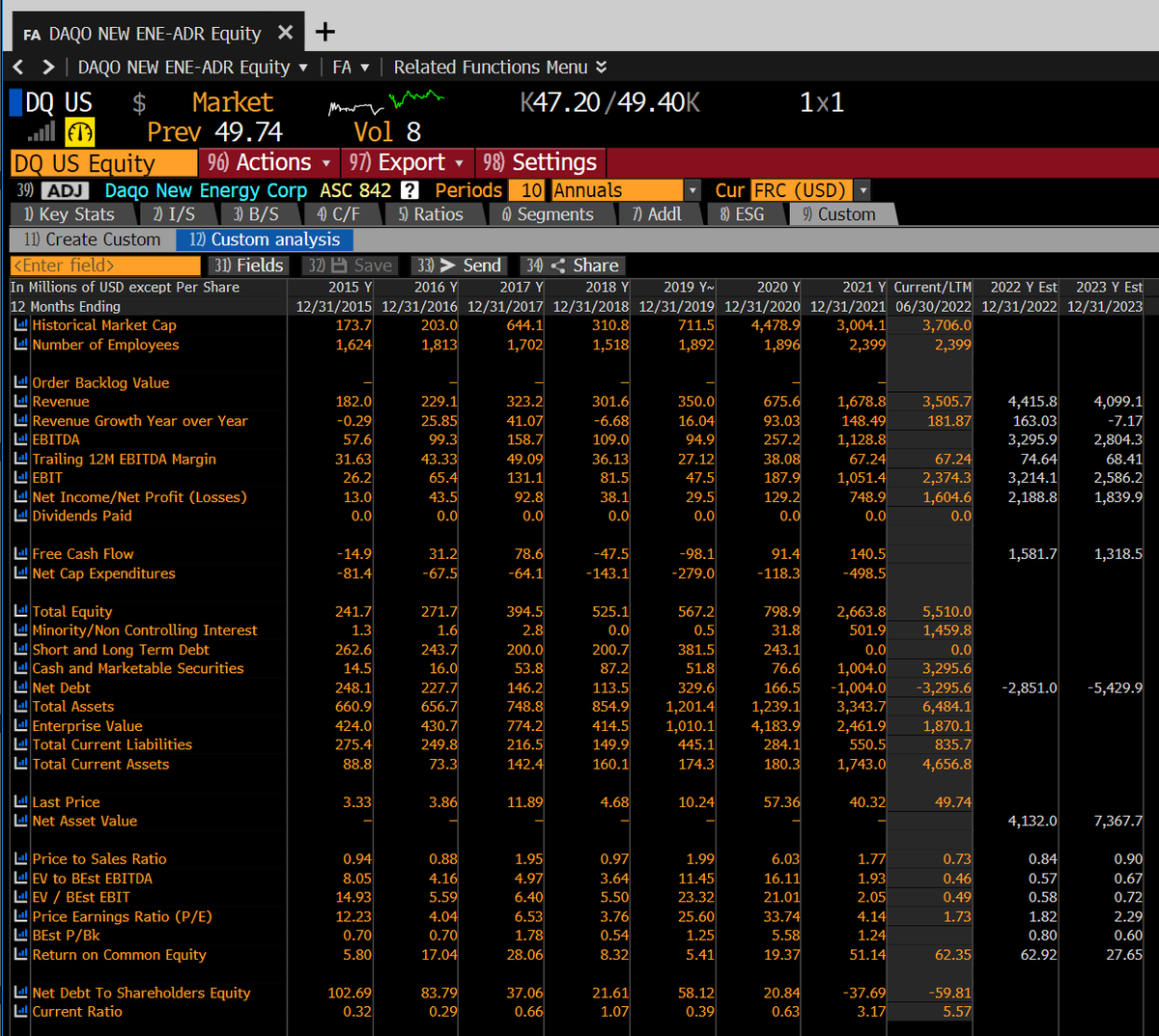
Task: Expand the Related Functions Menu
Action: 500,67
